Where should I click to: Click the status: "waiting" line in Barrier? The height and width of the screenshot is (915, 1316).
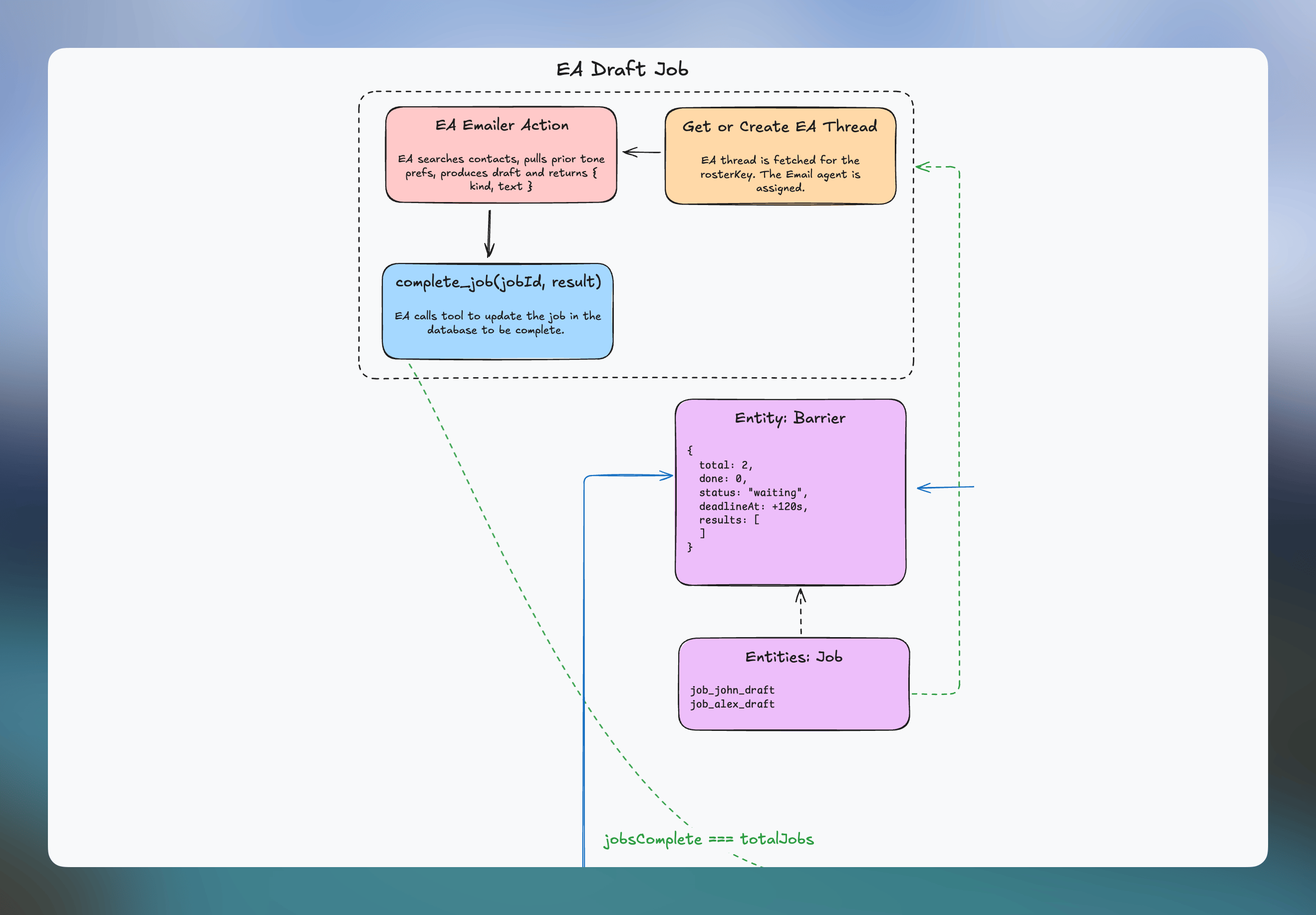coord(753,493)
